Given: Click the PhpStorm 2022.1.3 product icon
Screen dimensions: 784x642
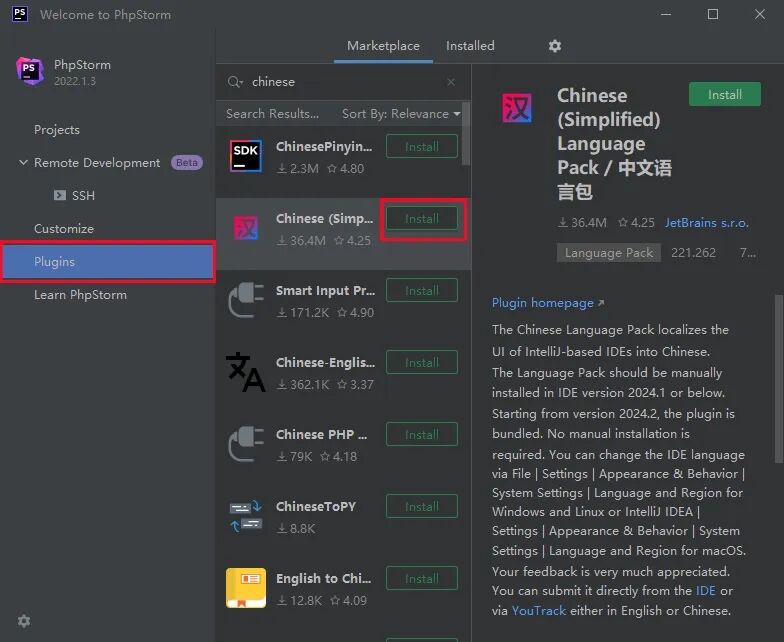Looking at the screenshot, I should (30, 70).
